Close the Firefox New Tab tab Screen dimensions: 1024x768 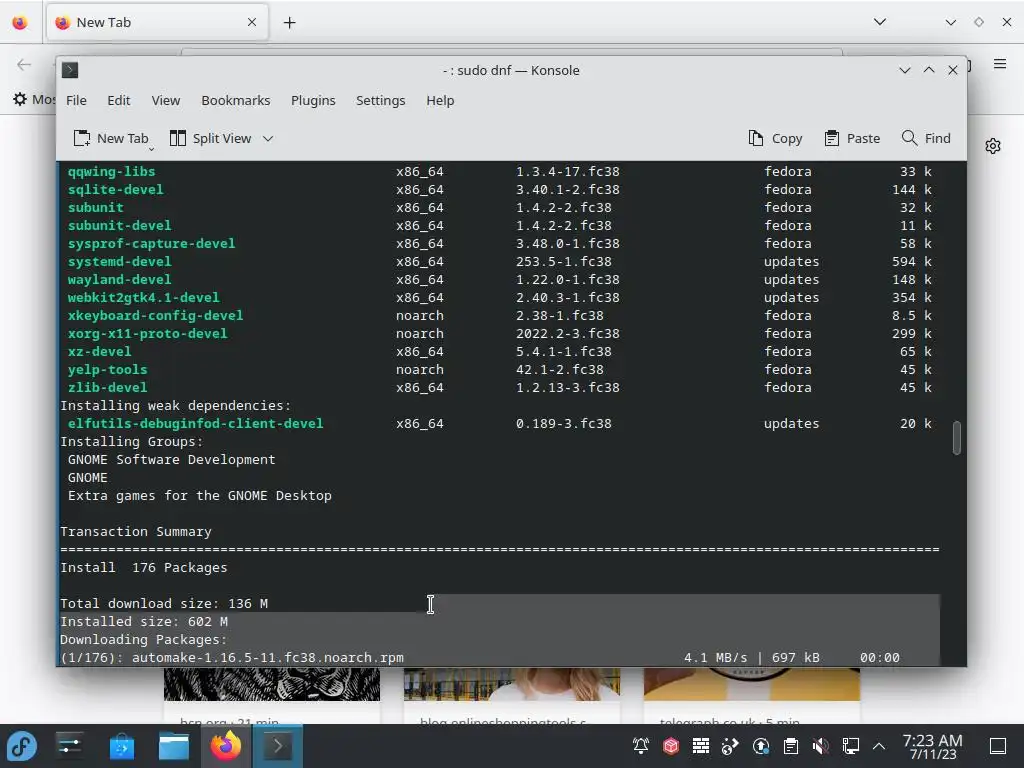(251, 22)
